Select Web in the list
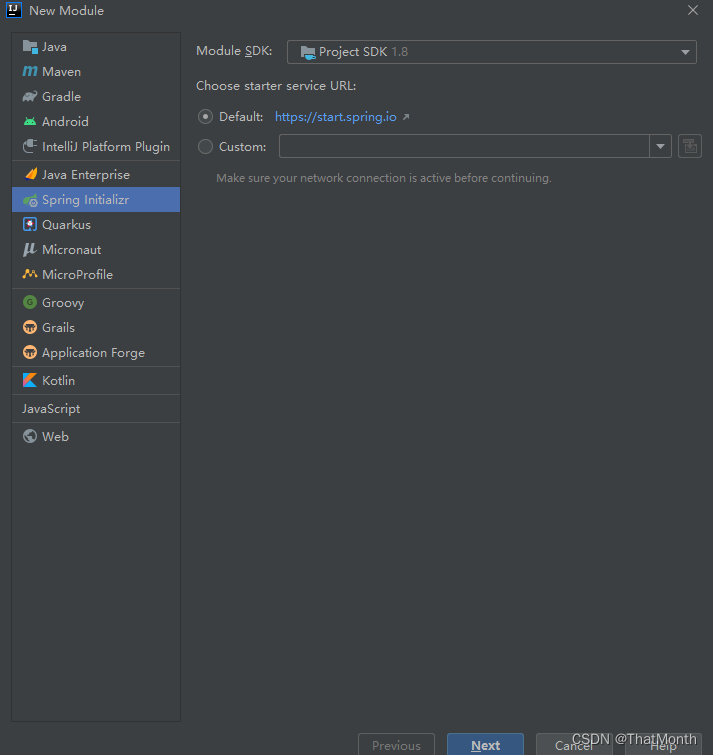 point(96,436)
